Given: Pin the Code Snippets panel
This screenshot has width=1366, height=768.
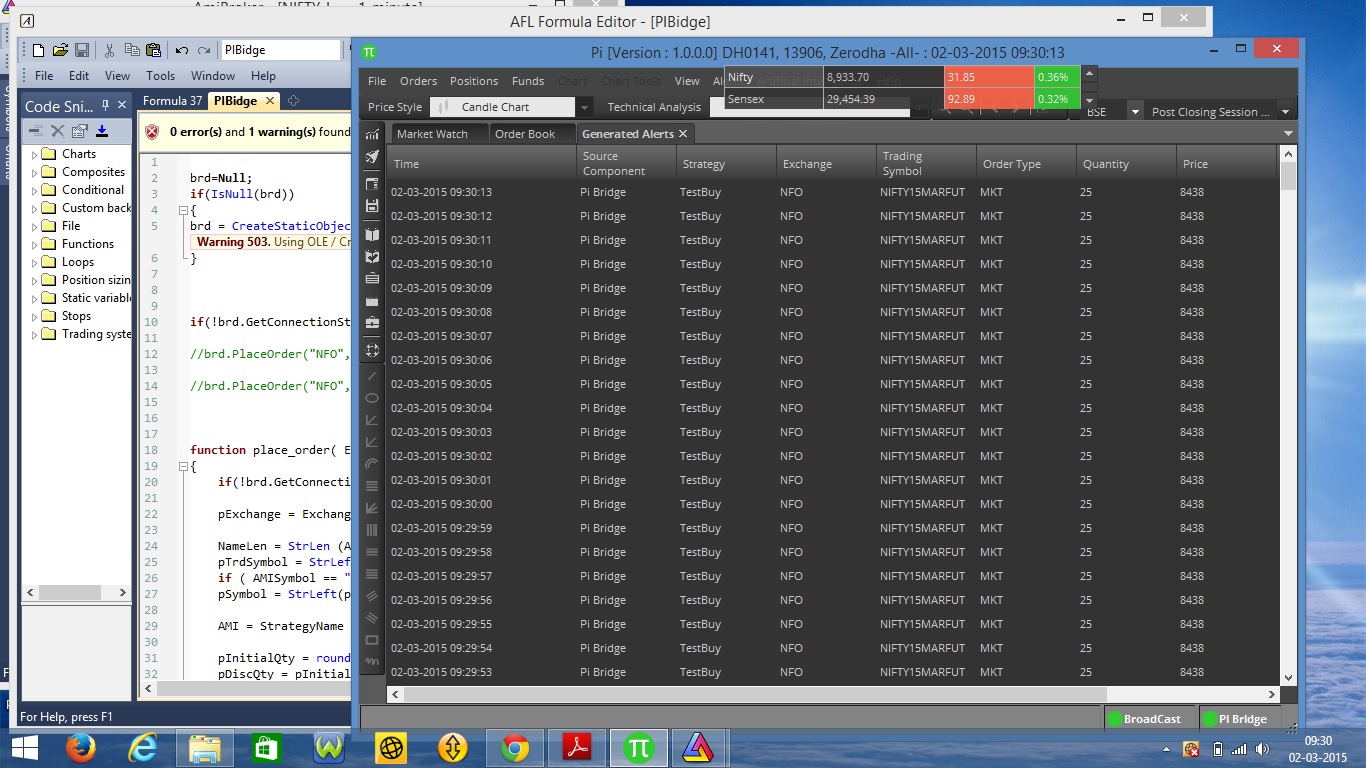Looking at the screenshot, I should tap(106, 105).
